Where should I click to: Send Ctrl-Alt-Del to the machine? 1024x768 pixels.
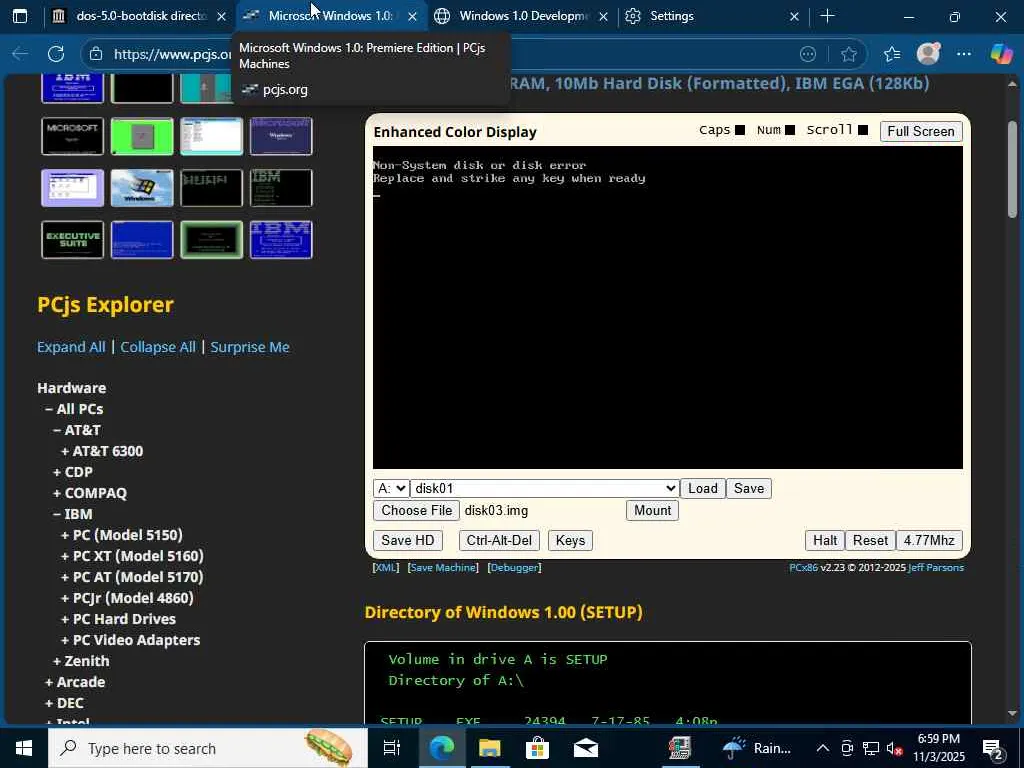pyautogui.click(x=499, y=540)
